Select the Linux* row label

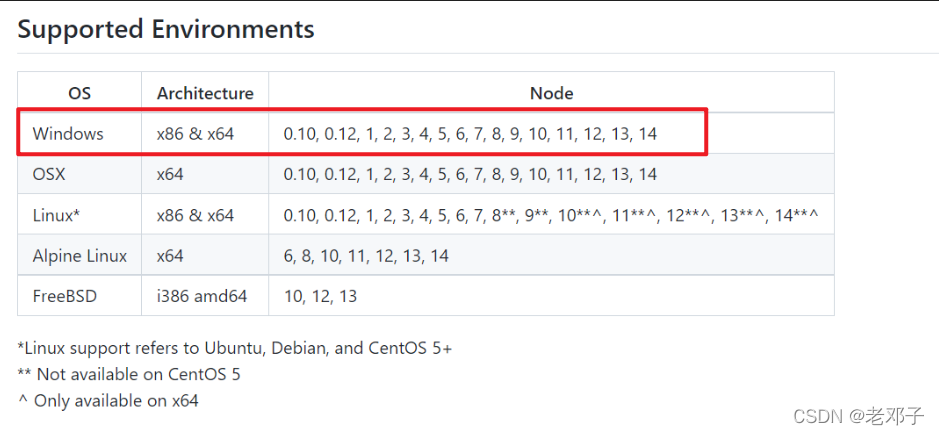tap(57, 215)
